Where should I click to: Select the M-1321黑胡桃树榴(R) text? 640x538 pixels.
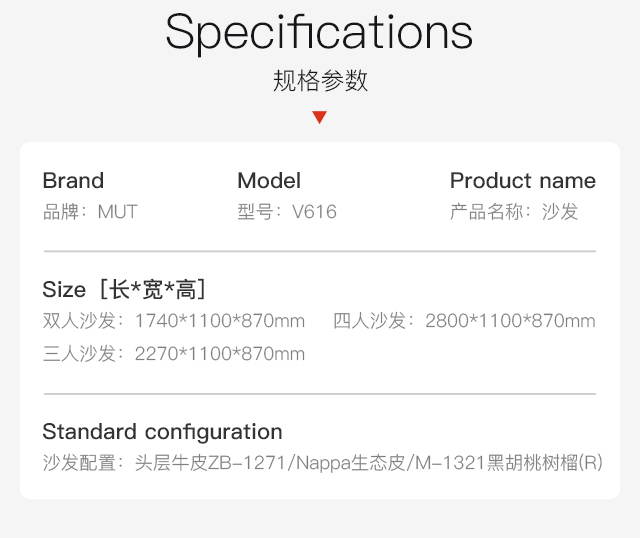click(x=509, y=463)
